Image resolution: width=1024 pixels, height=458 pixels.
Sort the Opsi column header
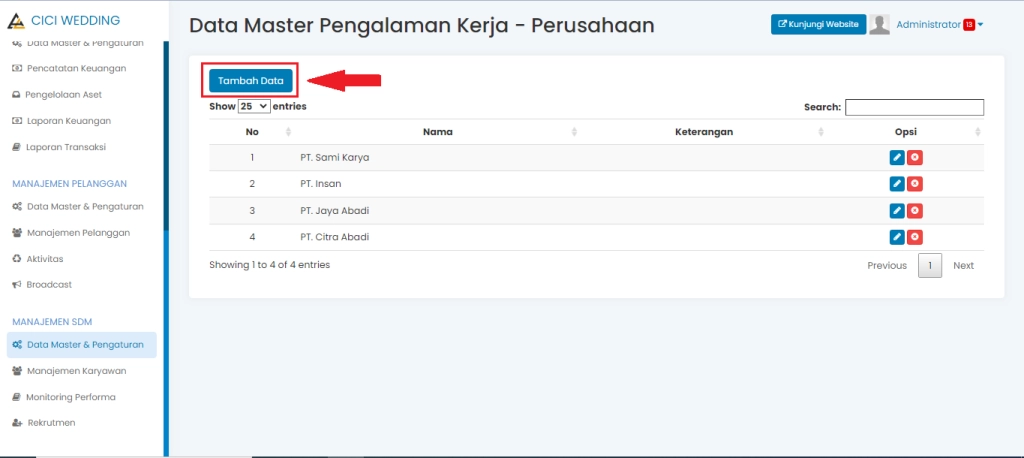pos(906,132)
